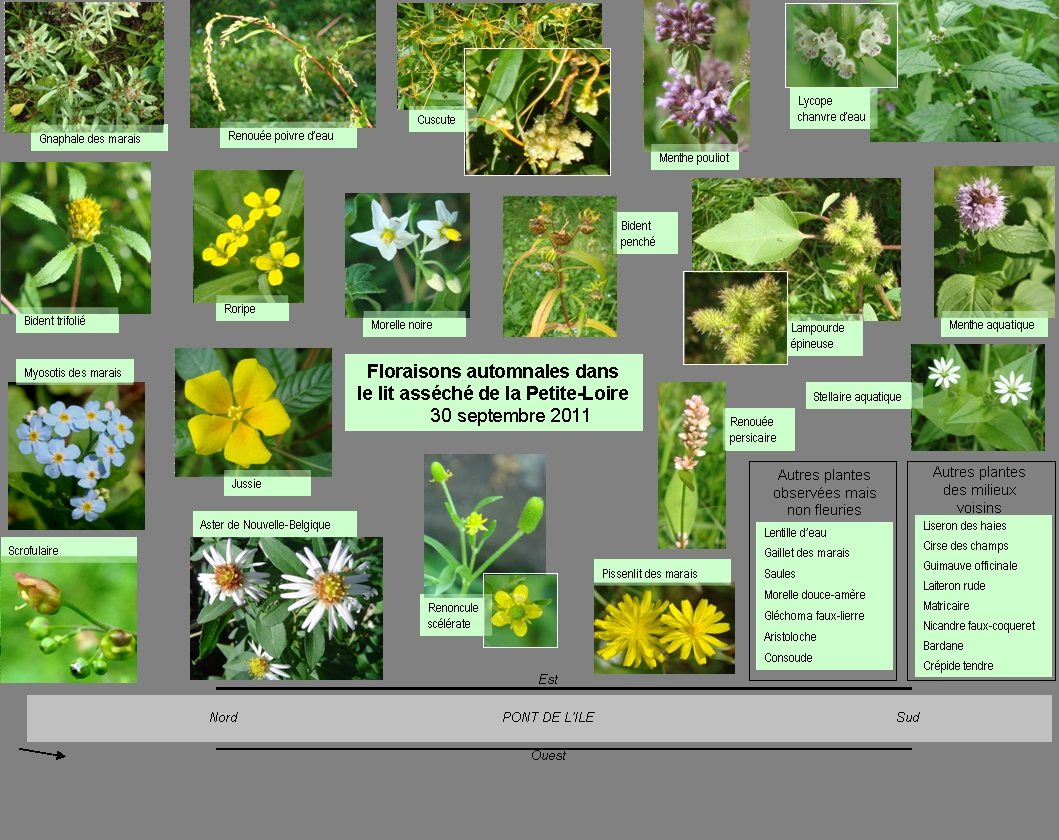Viewport: 1059px width, 840px height.
Task: Click the 'Gnaphale des marais' label
Action: (x=87, y=139)
